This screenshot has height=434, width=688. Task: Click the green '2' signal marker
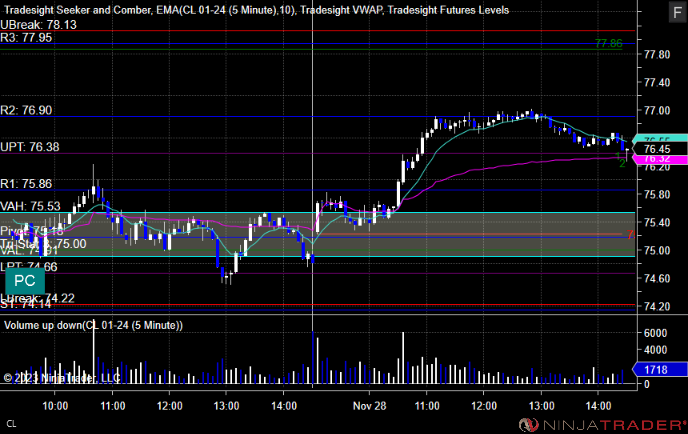[622, 164]
